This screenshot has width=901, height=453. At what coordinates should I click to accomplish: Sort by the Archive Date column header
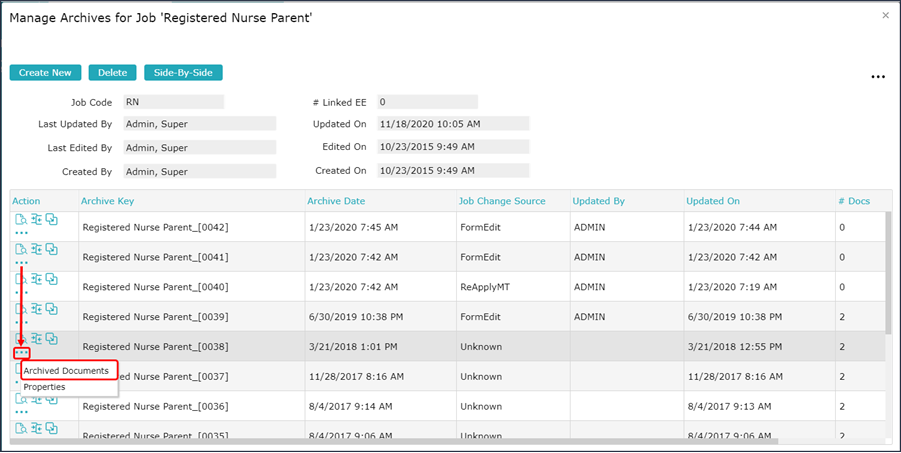click(335, 201)
